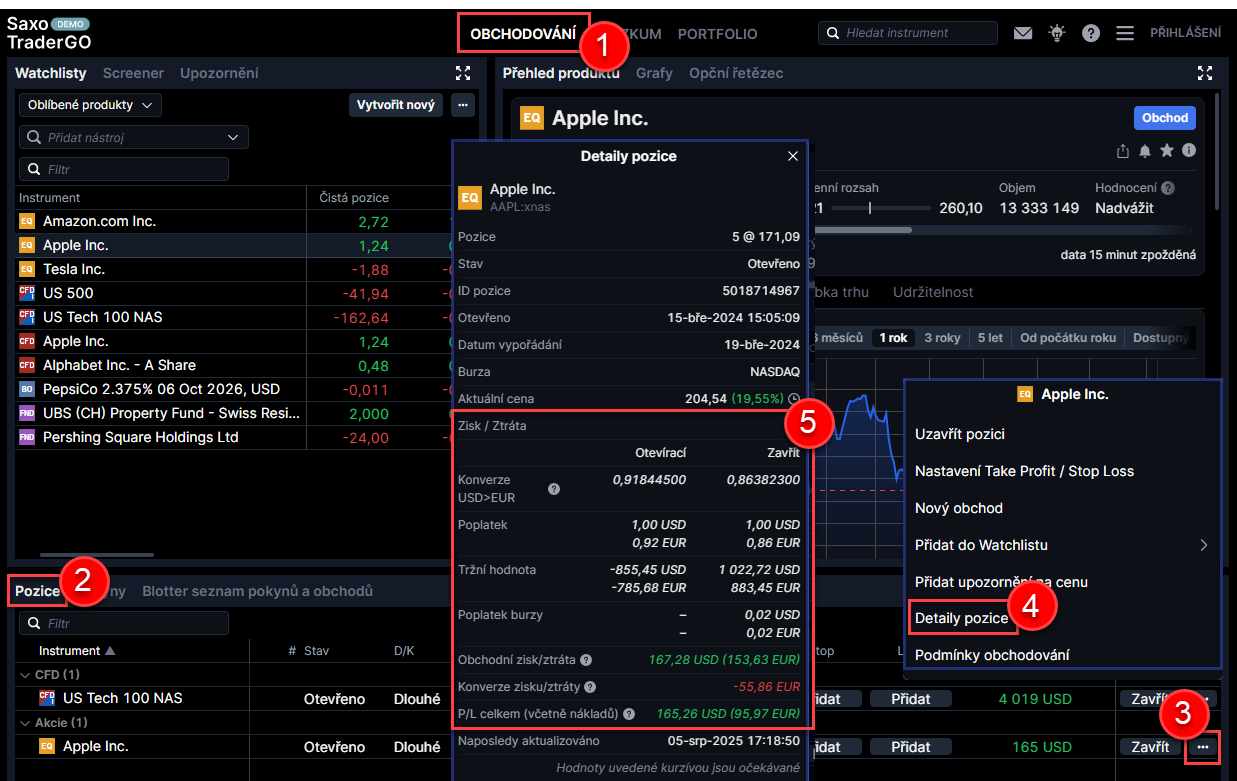Open the Oblíbené produkty watchlist dropdown

tap(90, 105)
